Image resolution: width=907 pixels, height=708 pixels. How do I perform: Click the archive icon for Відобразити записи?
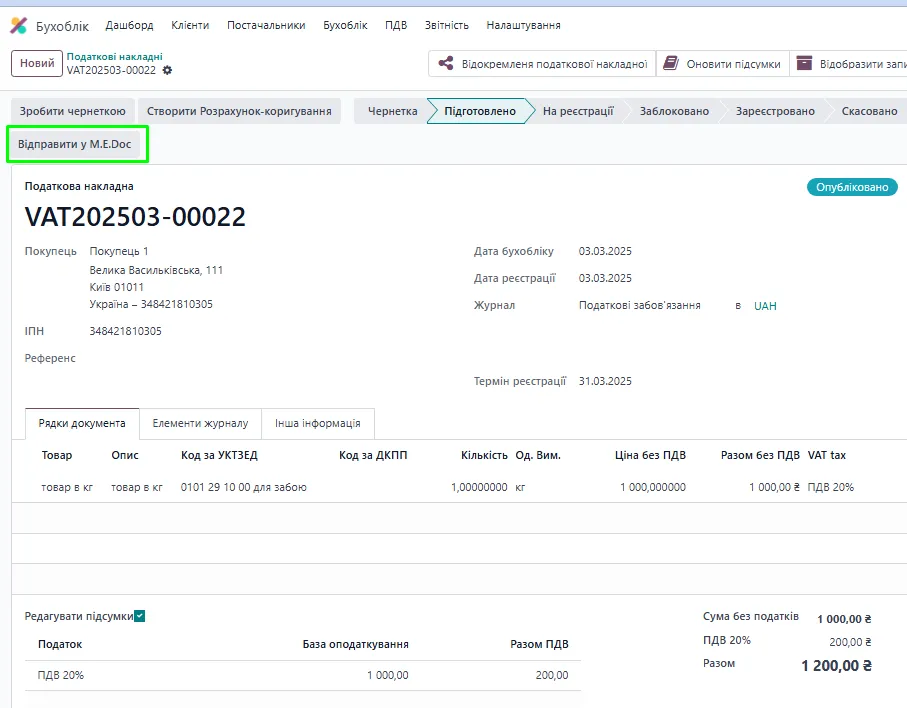pos(804,64)
